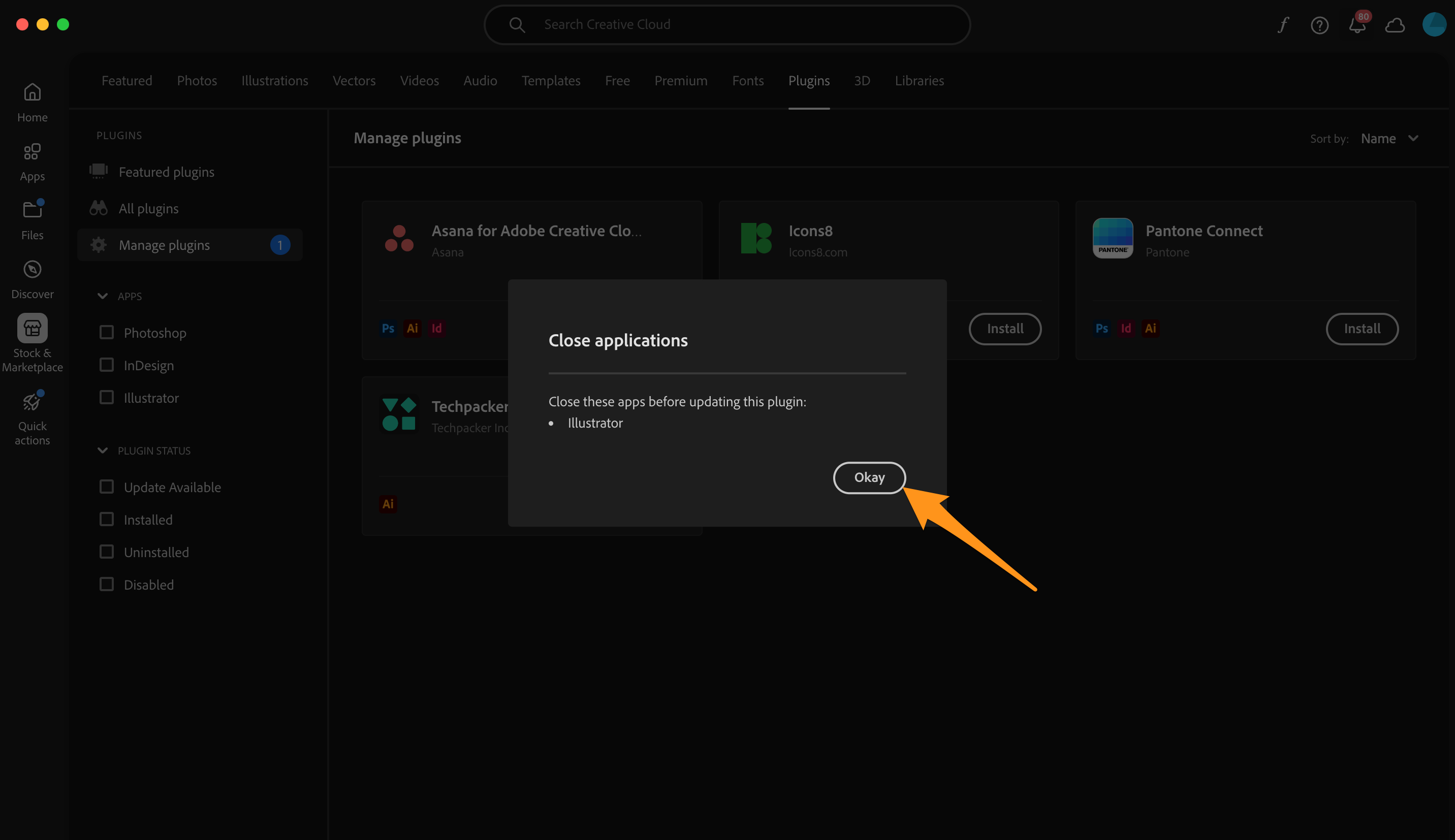Click Ai badge on Asana card
Screen dimensions: 1455x840
click(413, 328)
